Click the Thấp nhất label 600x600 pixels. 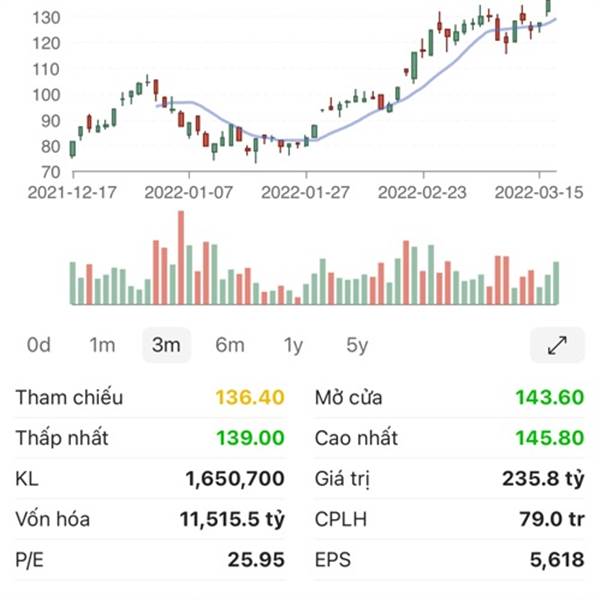point(62,438)
